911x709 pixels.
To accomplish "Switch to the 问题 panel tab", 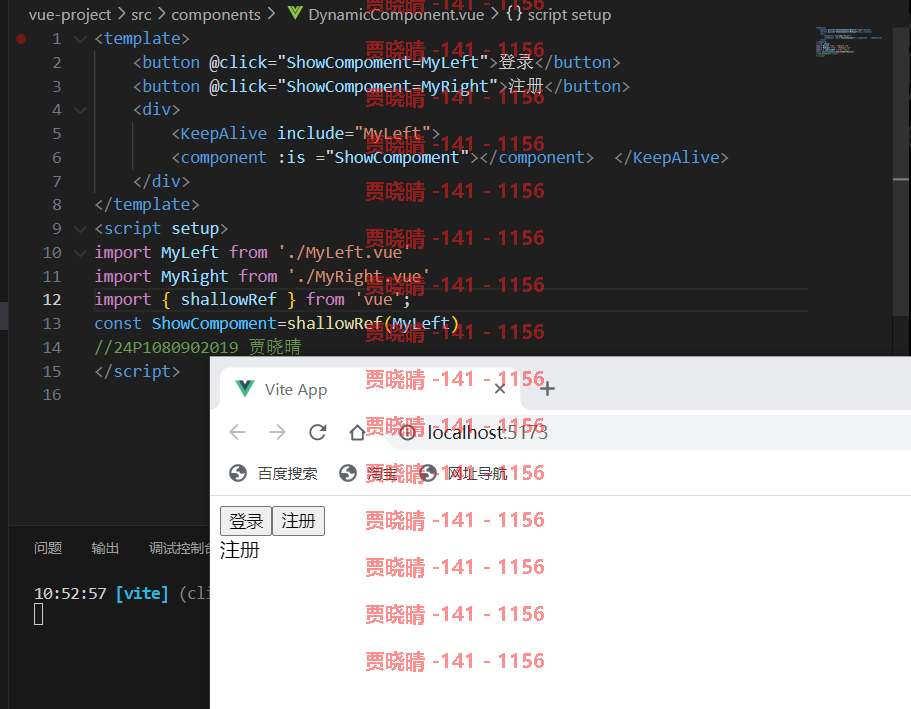I will click(x=48, y=548).
